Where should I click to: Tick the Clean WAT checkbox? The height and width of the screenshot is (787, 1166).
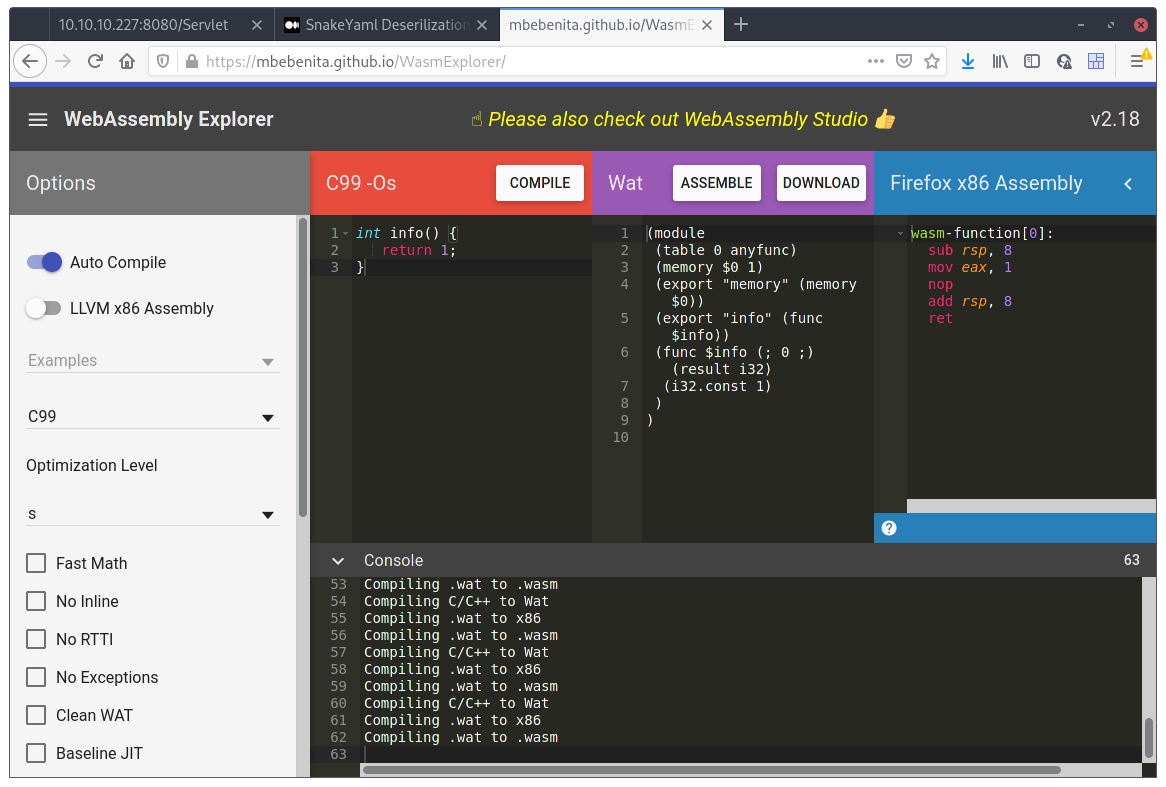[37, 715]
